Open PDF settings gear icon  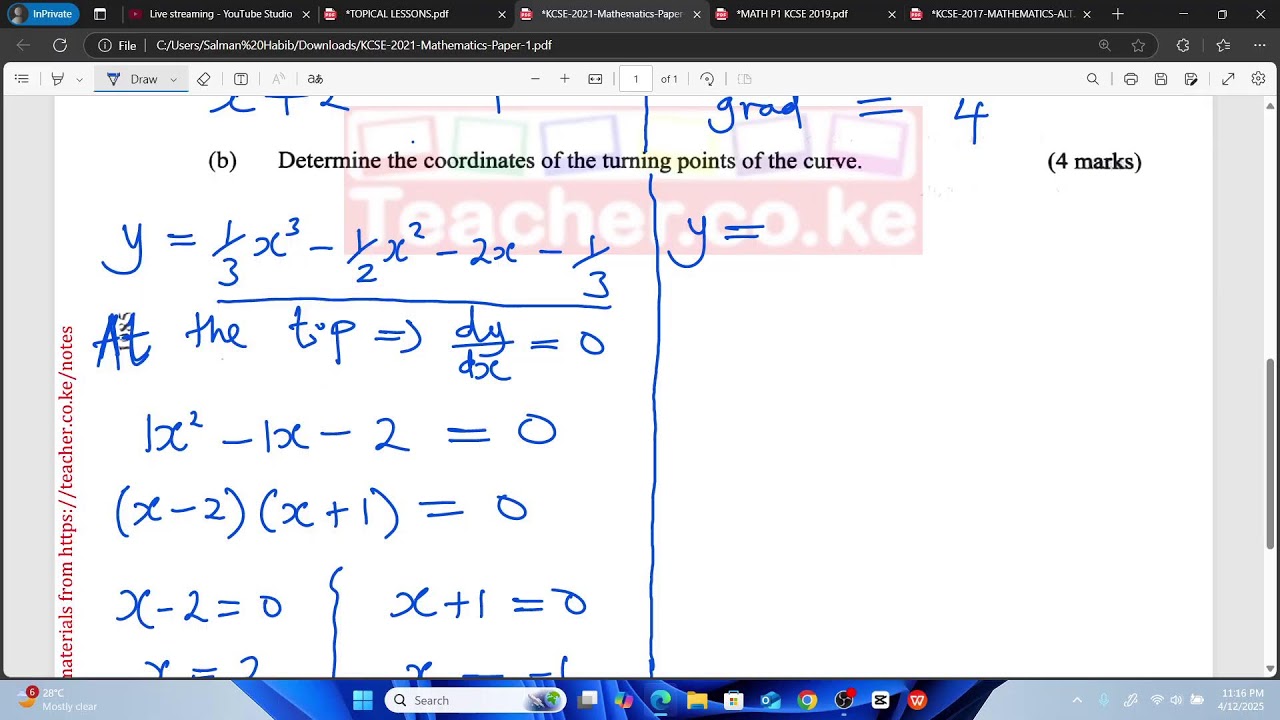point(1259,79)
